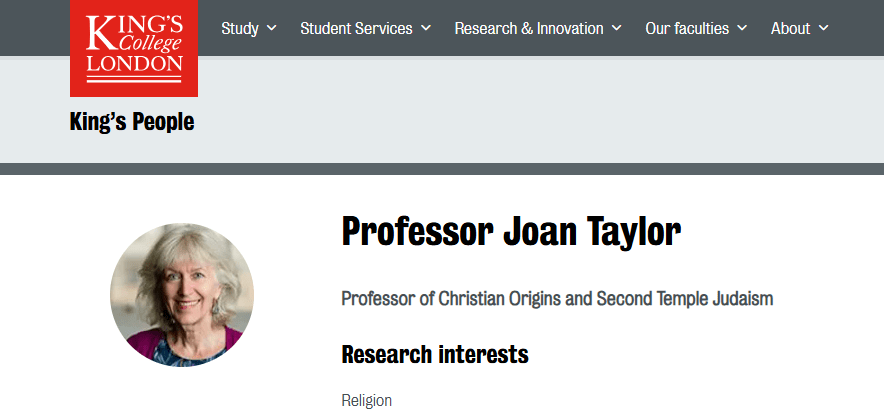Click the Professor Joan Taylor heading

tap(511, 232)
